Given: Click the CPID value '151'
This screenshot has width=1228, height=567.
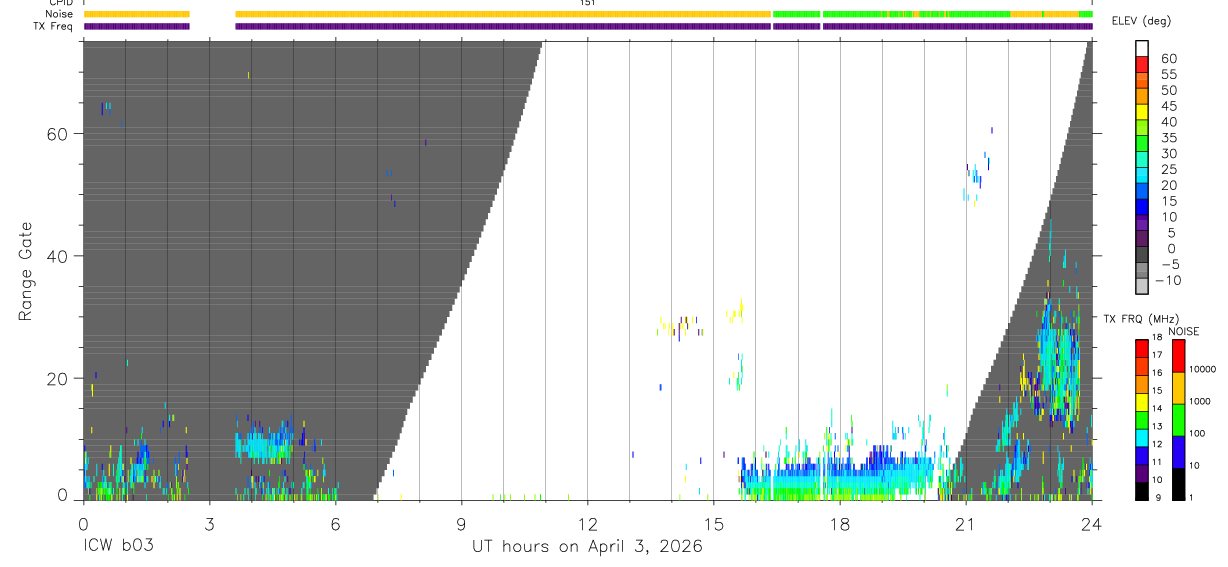Looking at the screenshot, I should point(588,3).
